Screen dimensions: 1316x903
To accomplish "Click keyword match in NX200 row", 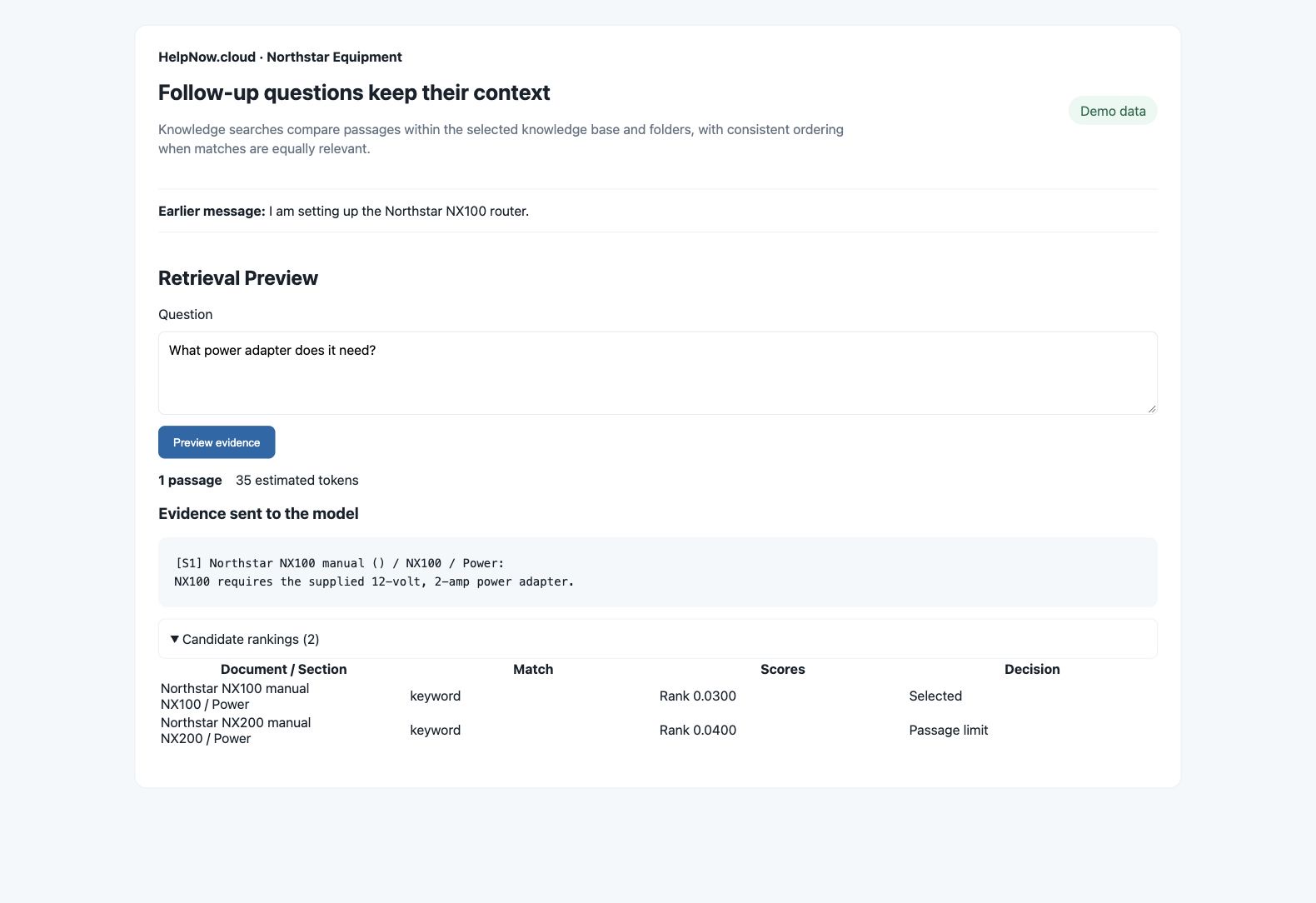I will (435, 730).
